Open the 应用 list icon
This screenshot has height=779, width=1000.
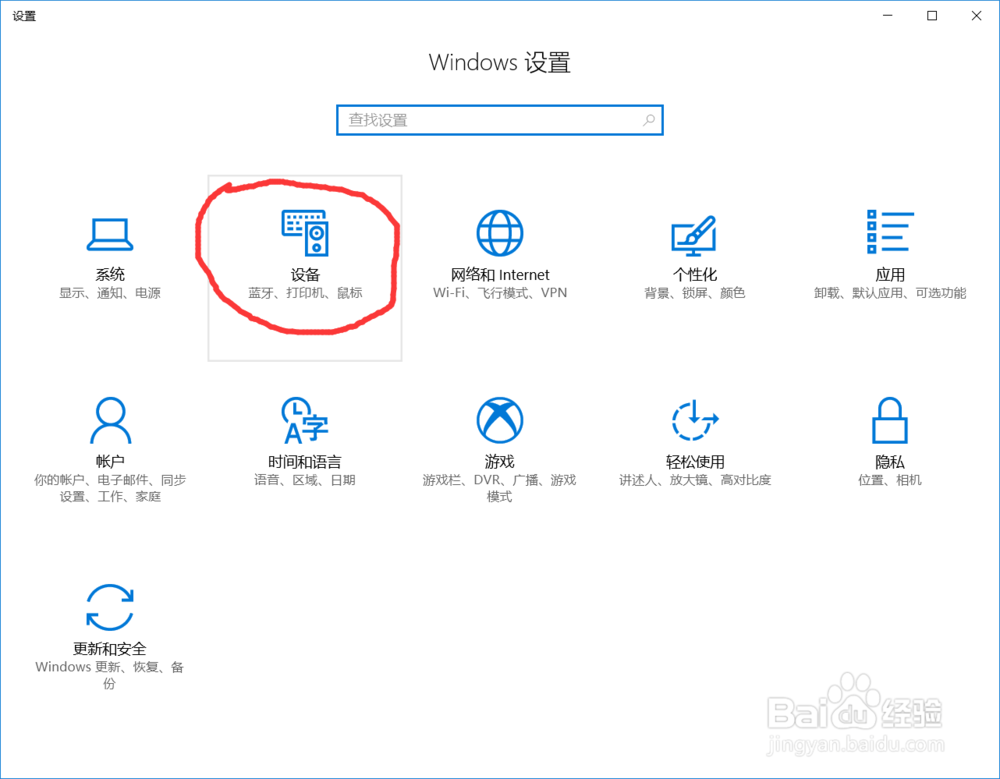(x=890, y=232)
